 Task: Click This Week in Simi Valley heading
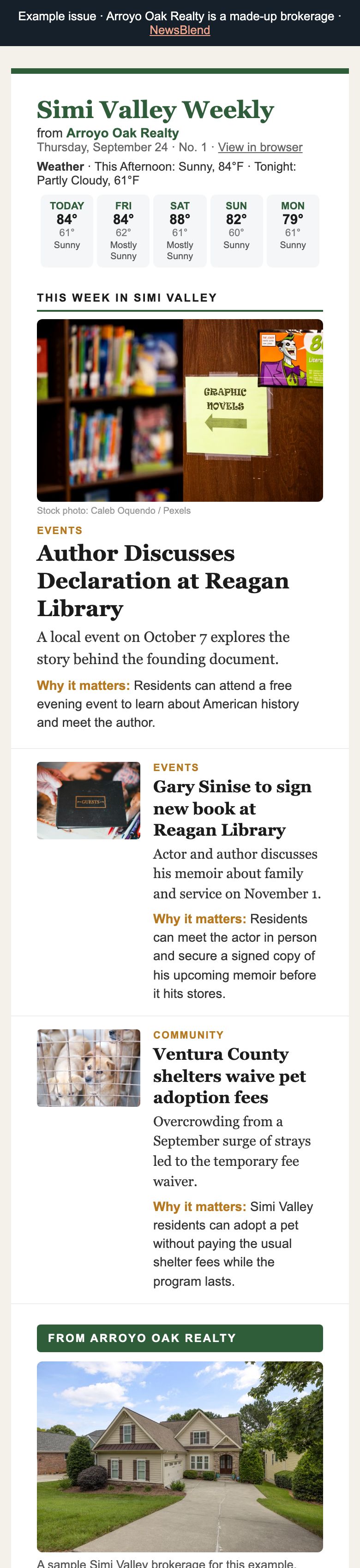click(x=127, y=297)
